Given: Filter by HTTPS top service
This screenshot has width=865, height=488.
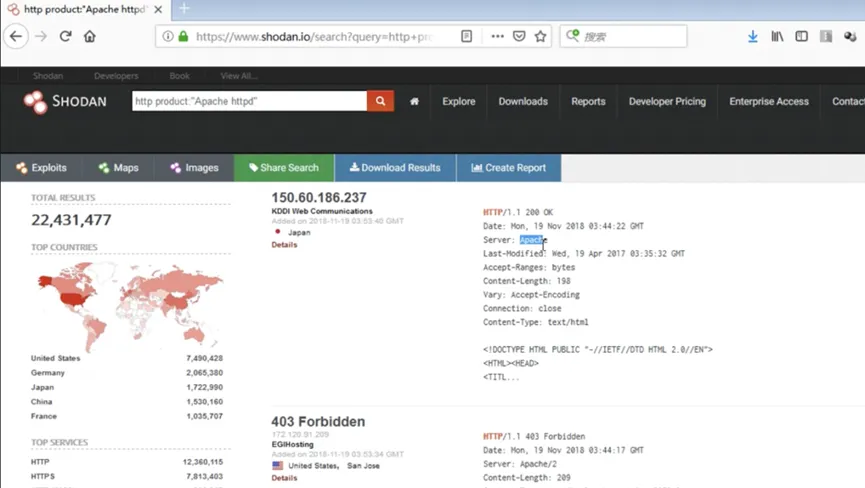Looking at the screenshot, I should 43,476.
